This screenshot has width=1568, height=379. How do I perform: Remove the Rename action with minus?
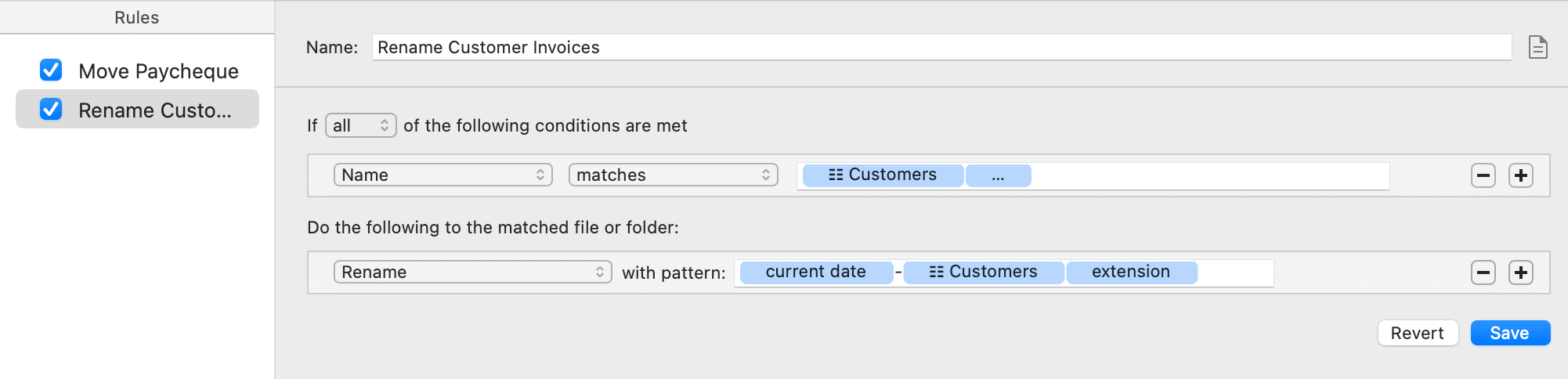click(1483, 273)
